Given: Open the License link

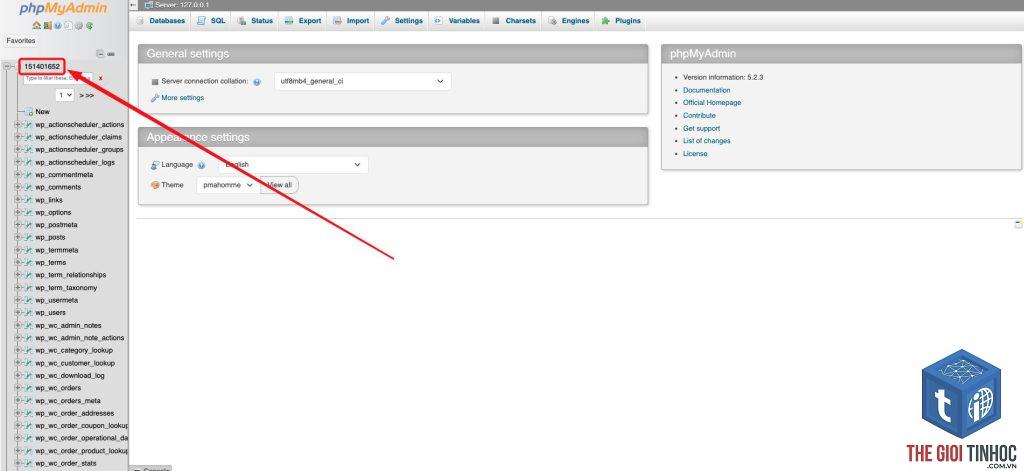Looking at the screenshot, I should [695, 154].
